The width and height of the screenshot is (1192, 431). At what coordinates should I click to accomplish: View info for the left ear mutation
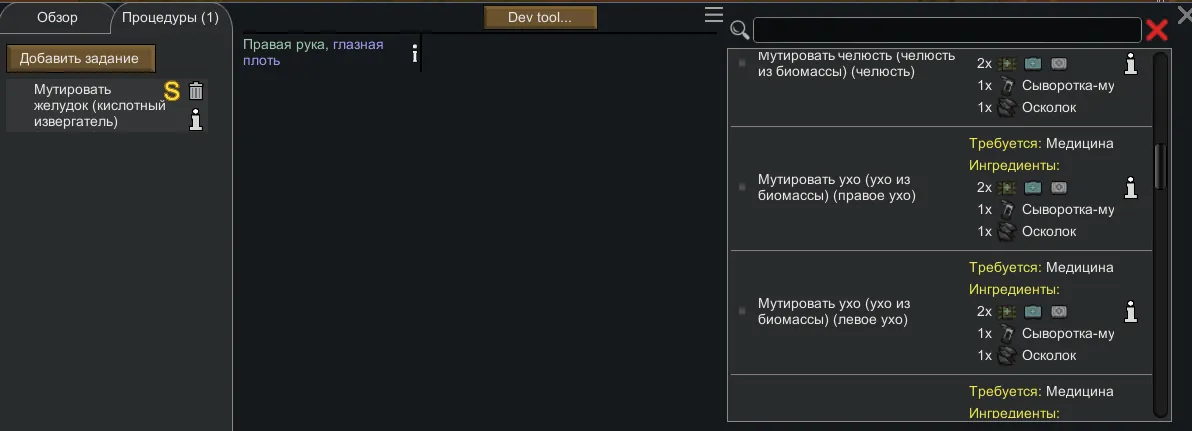[x=1131, y=311]
